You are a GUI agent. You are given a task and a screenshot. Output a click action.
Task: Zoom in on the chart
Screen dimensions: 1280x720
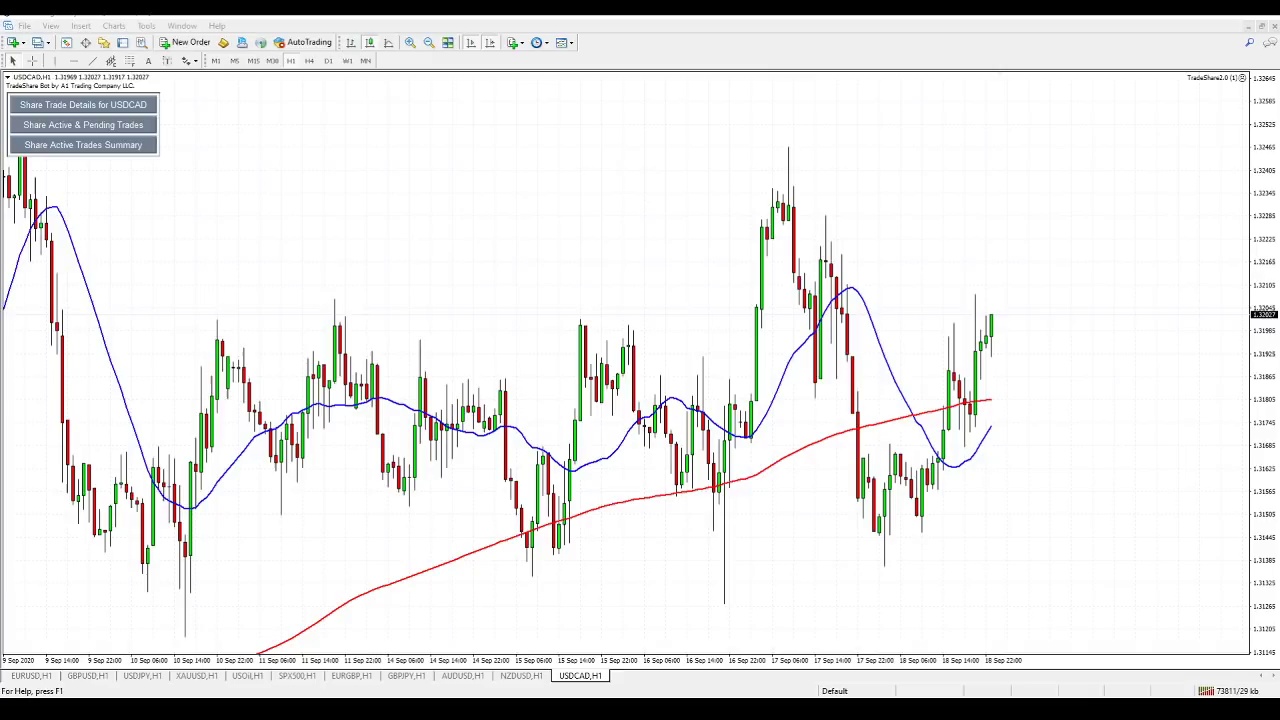(x=410, y=43)
